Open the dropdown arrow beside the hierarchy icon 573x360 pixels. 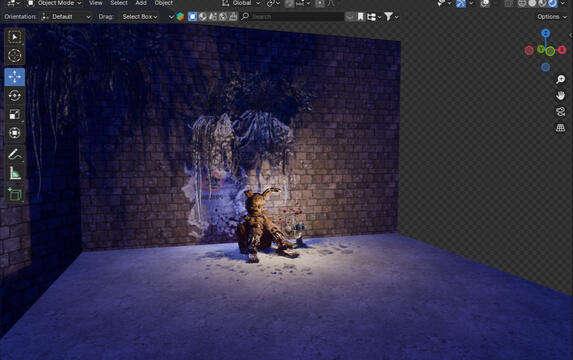pyautogui.click(x=379, y=17)
